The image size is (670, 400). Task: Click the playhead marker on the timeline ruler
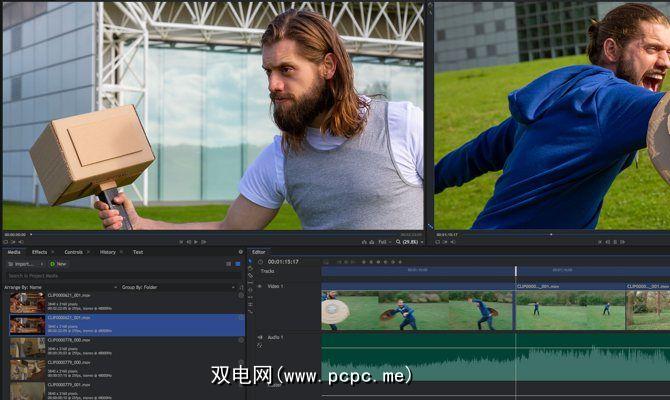pos(516,271)
